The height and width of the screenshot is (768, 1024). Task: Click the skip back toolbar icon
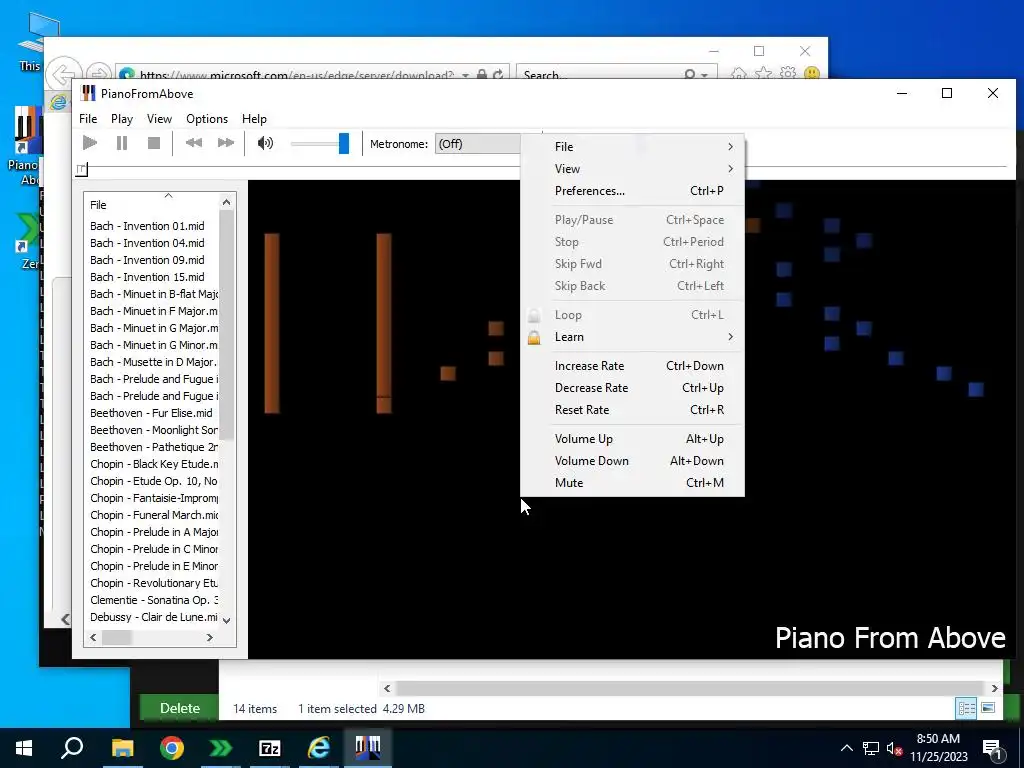[193, 143]
